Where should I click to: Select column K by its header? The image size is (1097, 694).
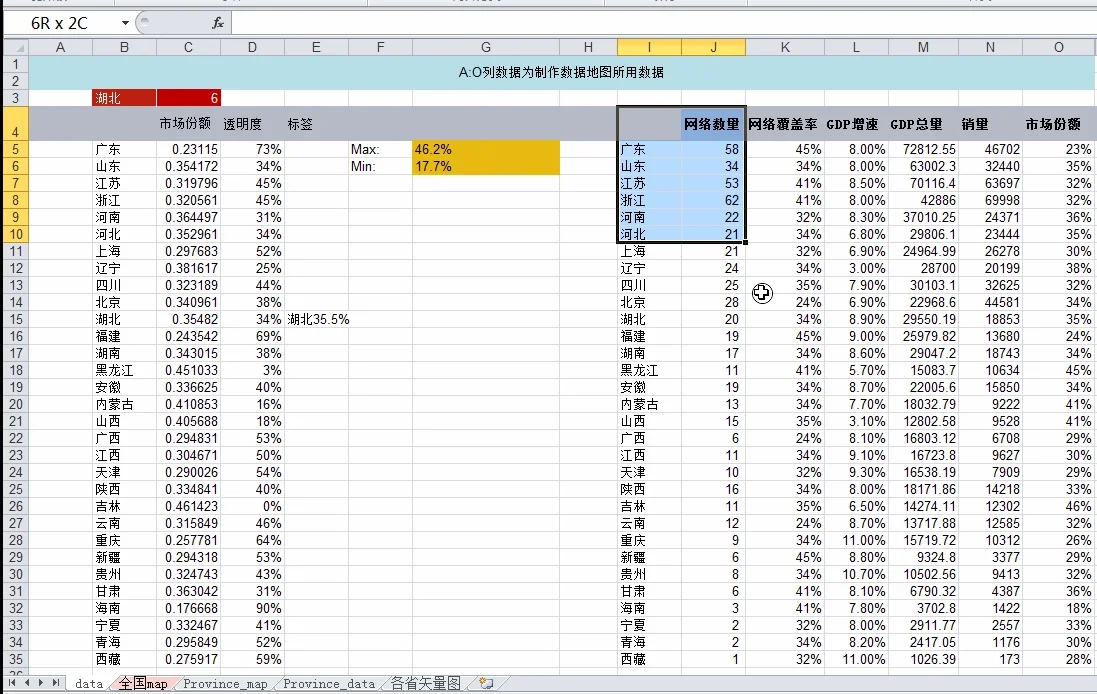pyautogui.click(x=785, y=48)
